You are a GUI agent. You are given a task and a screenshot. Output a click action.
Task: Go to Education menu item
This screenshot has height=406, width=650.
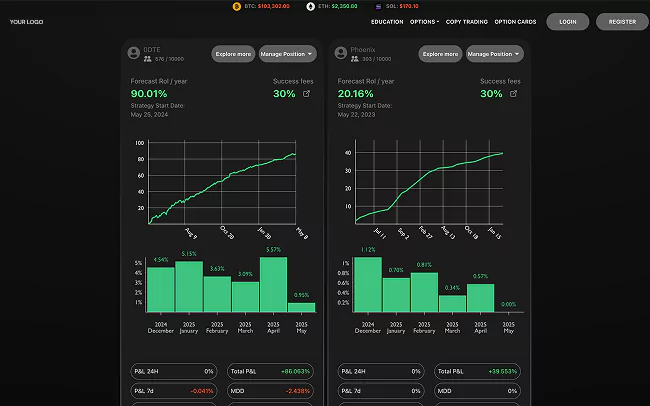tap(387, 21)
